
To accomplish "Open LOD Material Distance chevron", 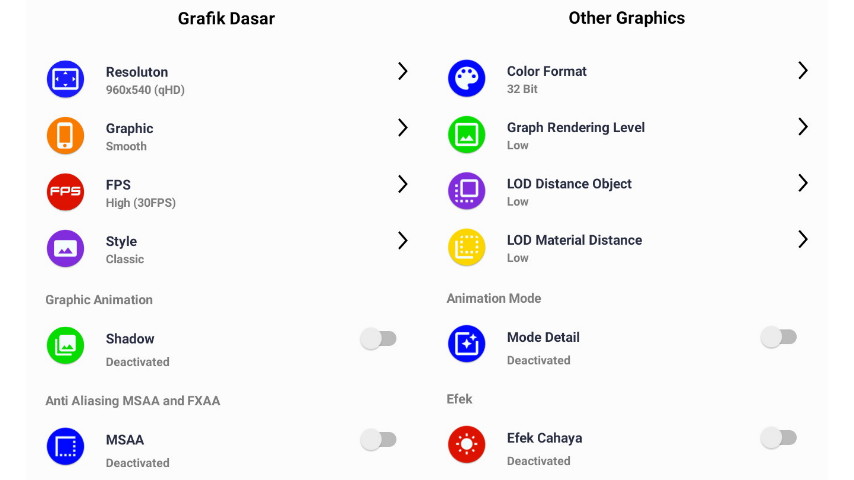I will pyautogui.click(x=803, y=239).
